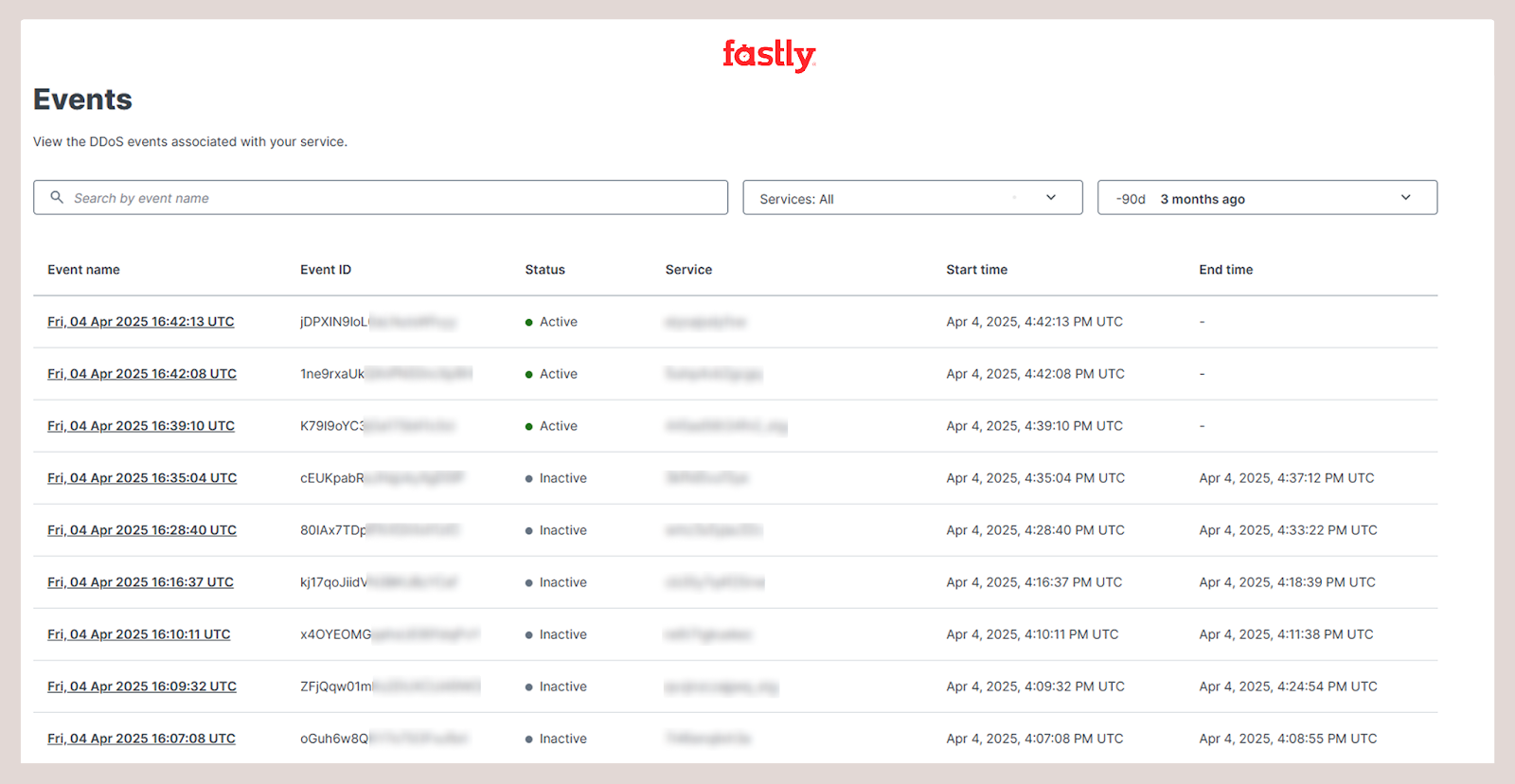
Task: Open event Fri, 04 Apr 2025 16:42:13 UTC
Action: [140, 322]
